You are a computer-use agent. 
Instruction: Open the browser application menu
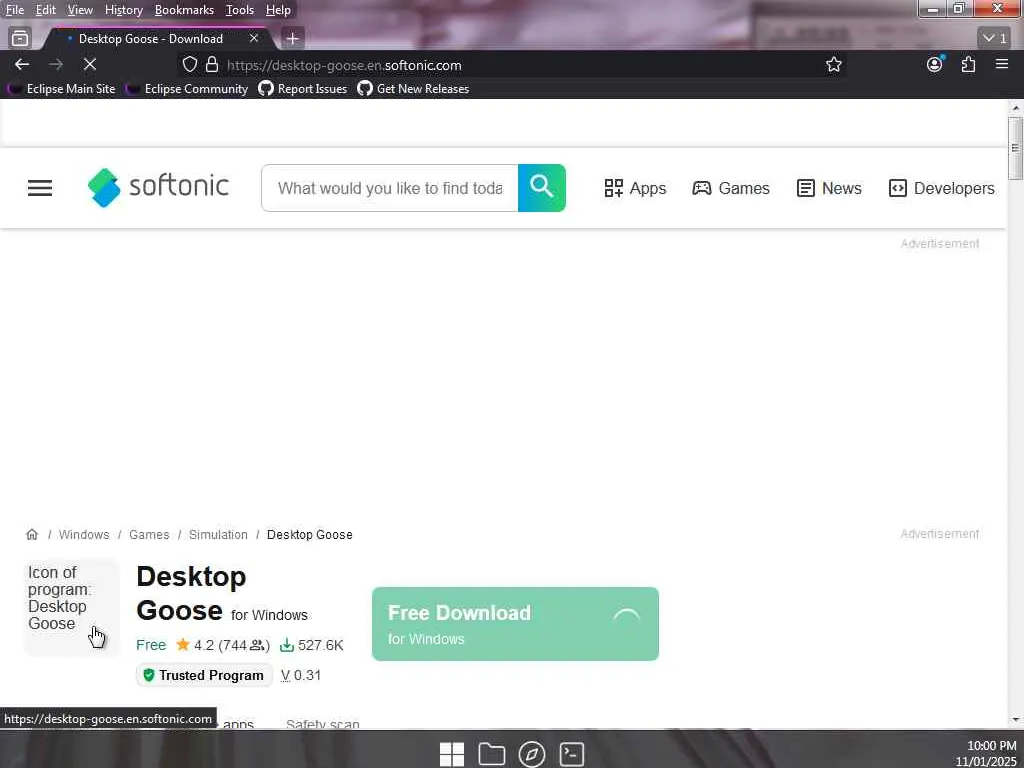[1002, 64]
